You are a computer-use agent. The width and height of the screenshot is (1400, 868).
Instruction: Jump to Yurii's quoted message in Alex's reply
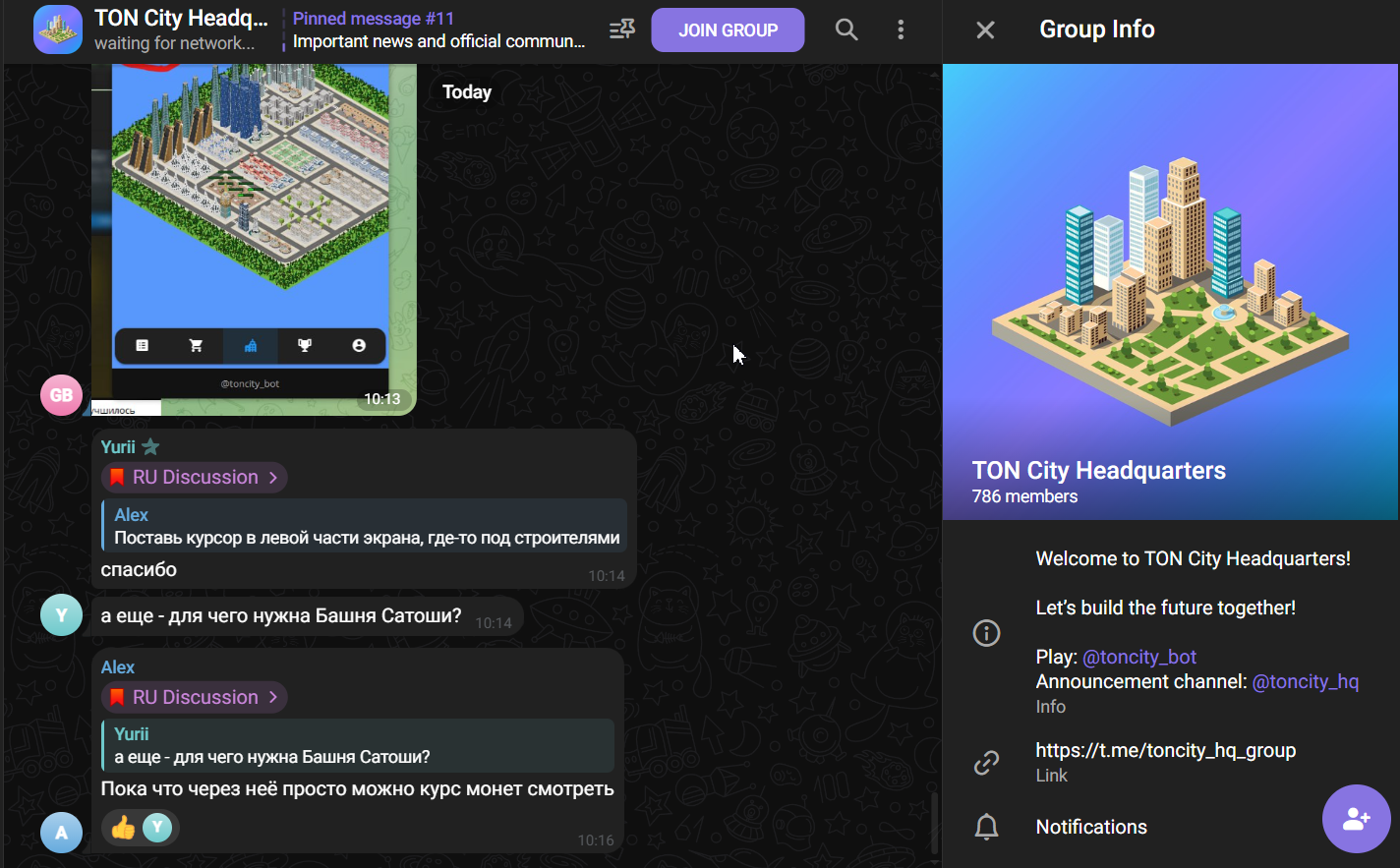(358, 746)
